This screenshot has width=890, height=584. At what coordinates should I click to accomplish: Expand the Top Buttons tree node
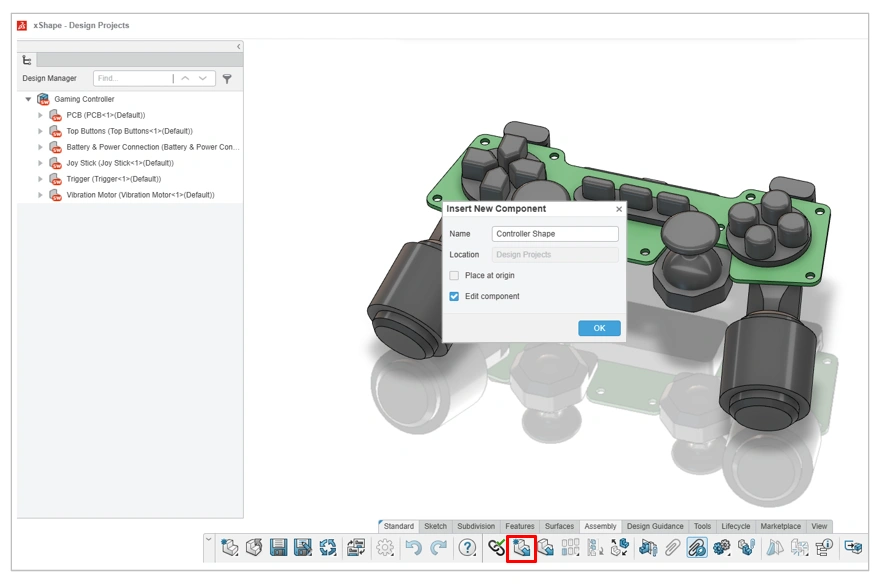[x=40, y=131]
